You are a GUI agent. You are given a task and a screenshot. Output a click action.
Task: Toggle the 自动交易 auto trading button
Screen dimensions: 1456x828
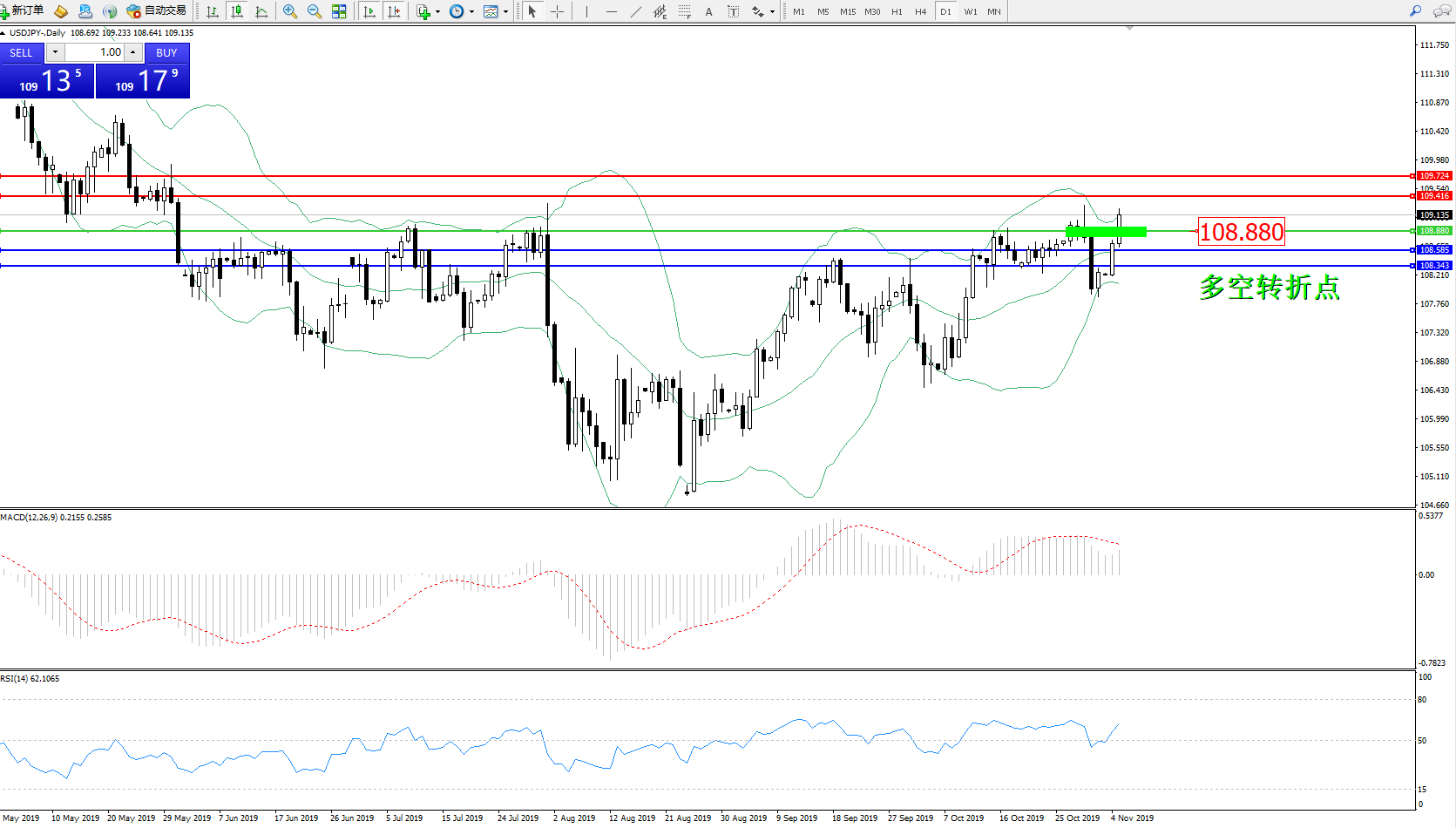(x=157, y=10)
